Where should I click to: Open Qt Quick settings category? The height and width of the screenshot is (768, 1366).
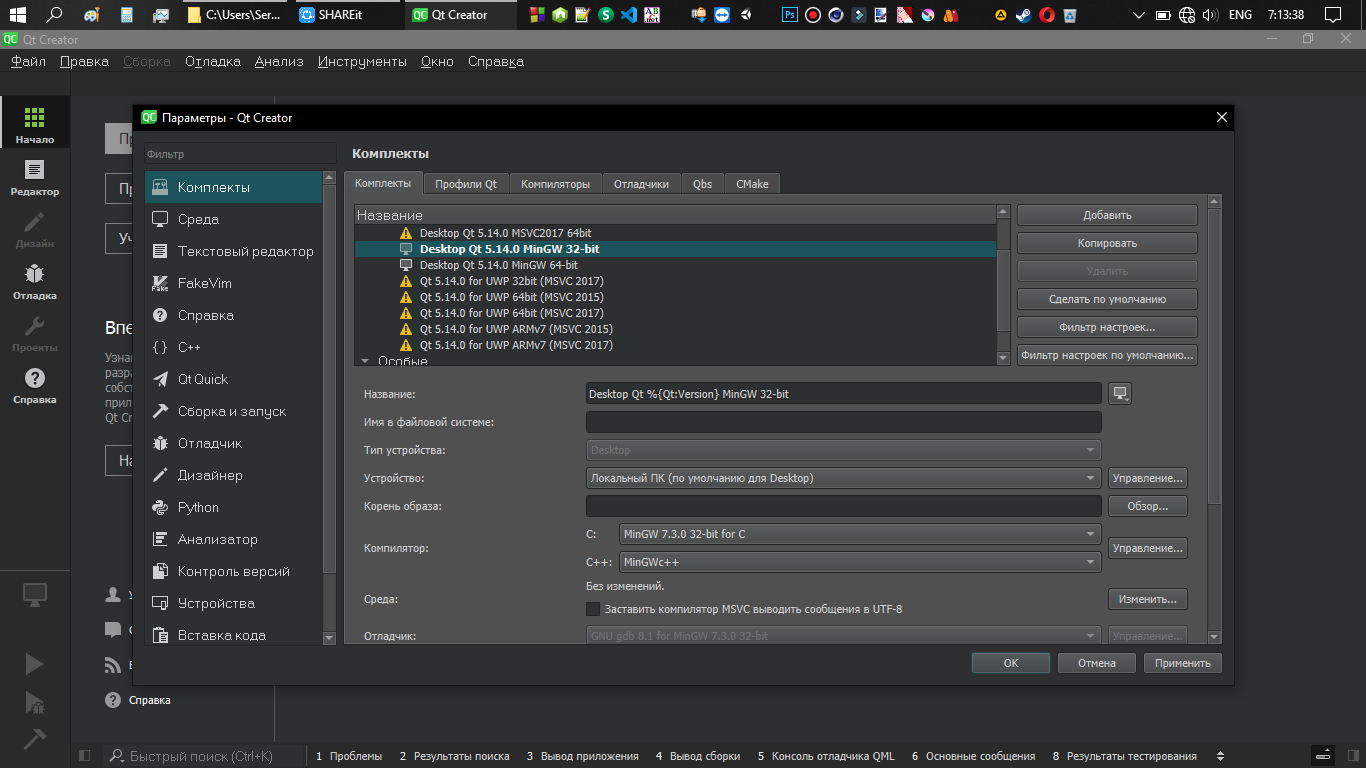(233, 379)
